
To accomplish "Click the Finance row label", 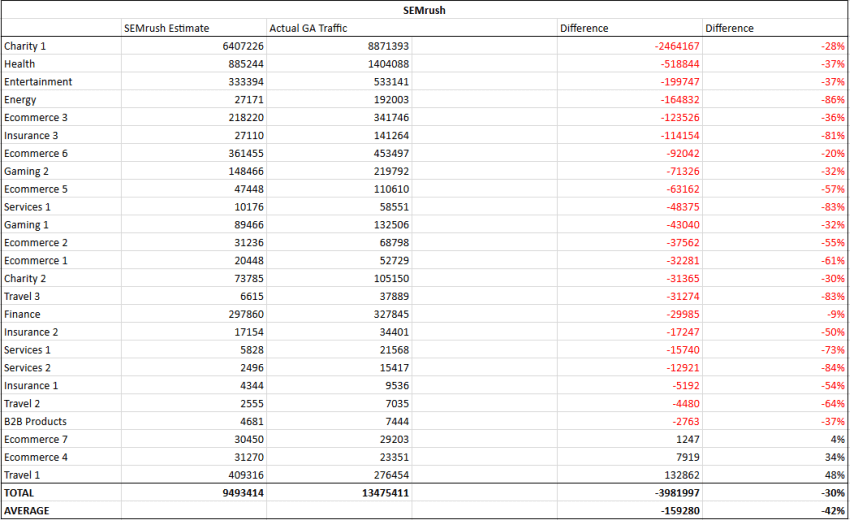I will 61,314.
